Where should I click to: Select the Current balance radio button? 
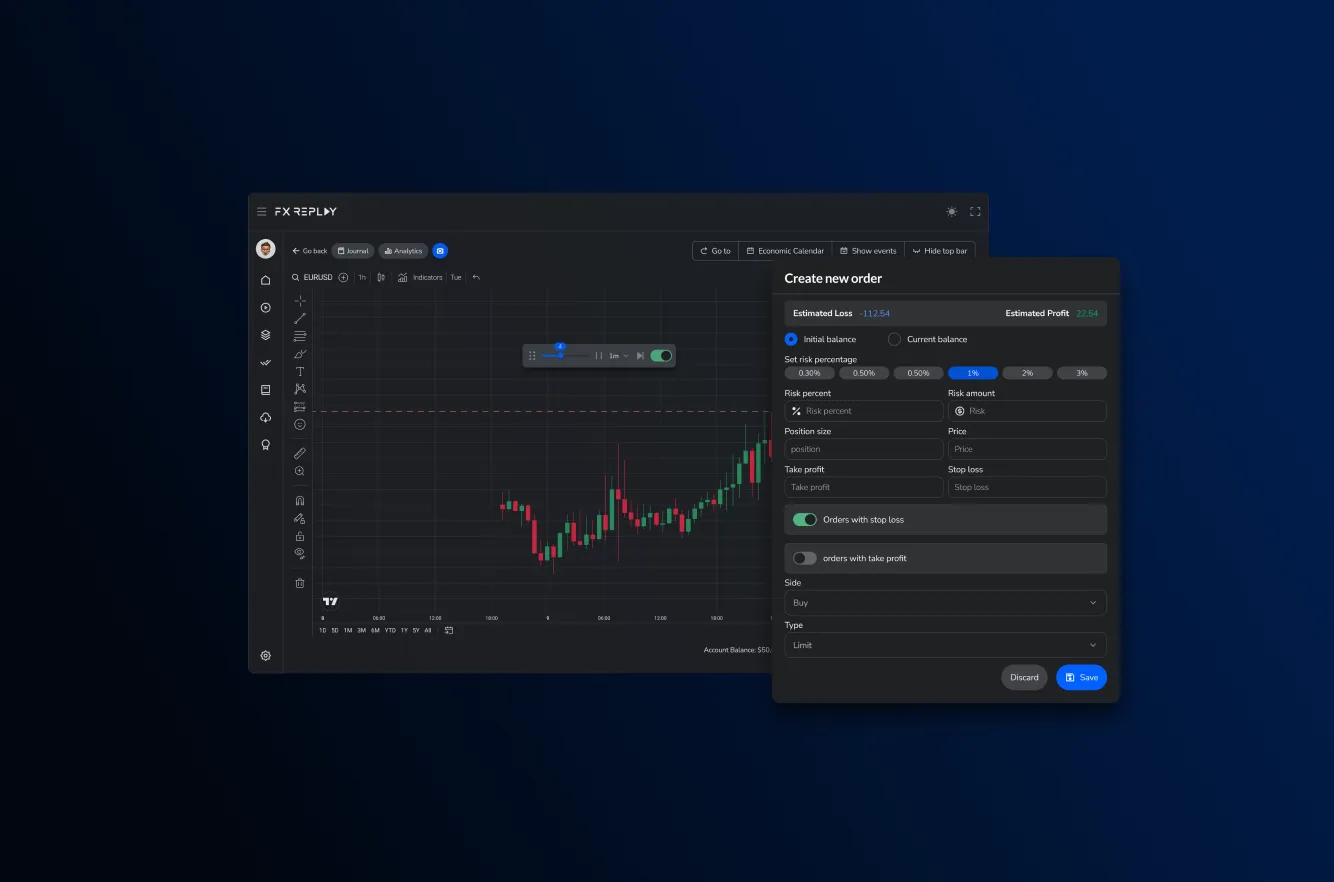click(893, 339)
